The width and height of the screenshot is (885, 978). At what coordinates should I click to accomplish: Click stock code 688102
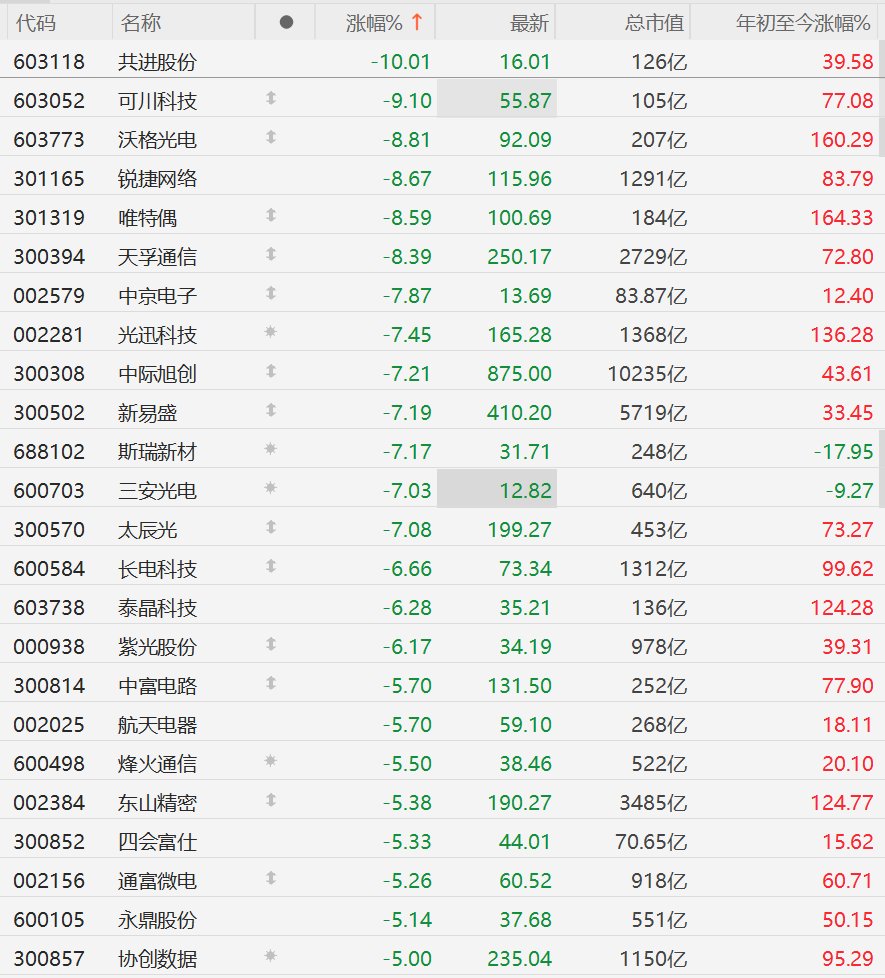[49, 452]
